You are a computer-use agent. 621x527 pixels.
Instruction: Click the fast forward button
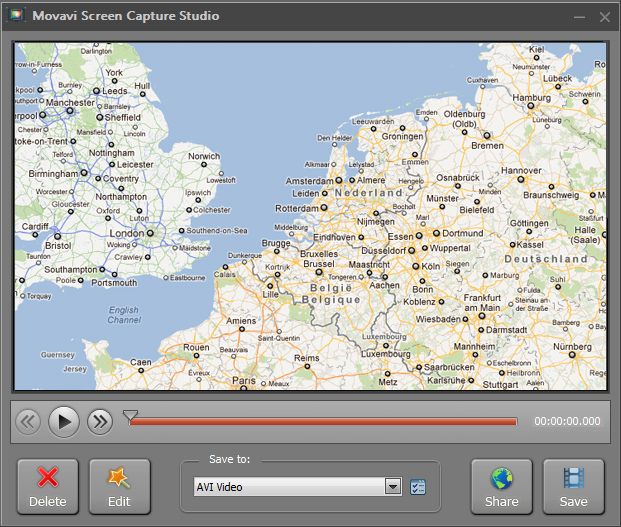click(99, 421)
